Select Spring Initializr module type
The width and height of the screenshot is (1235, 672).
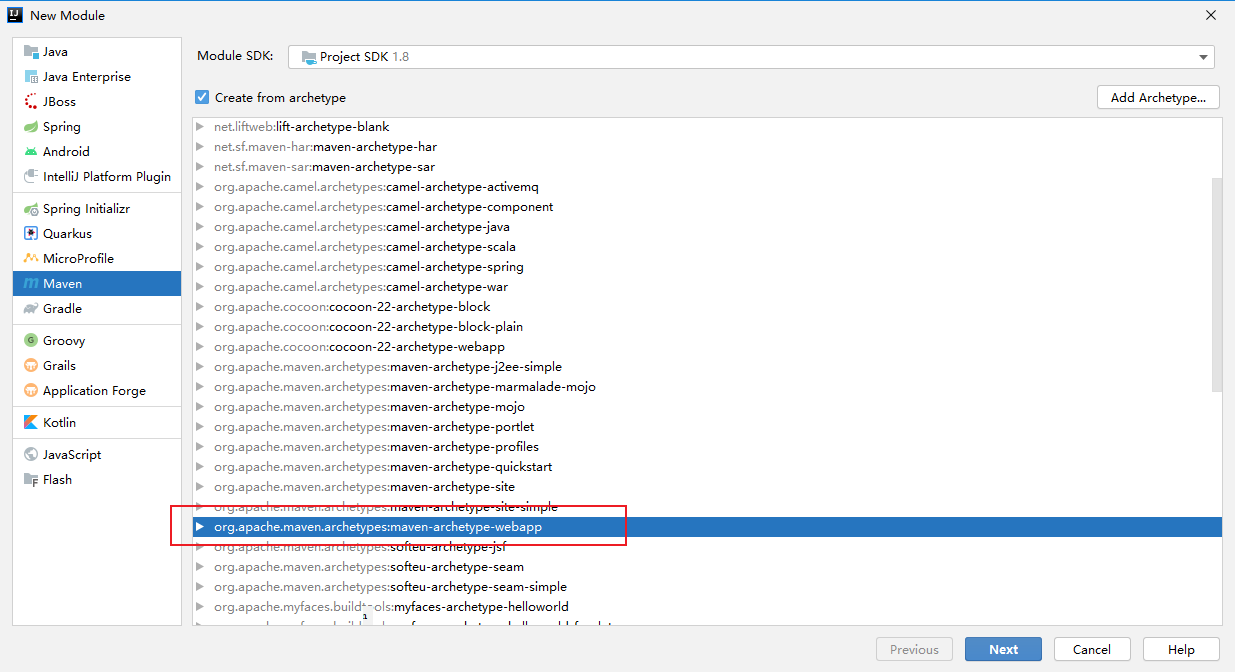(x=97, y=209)
